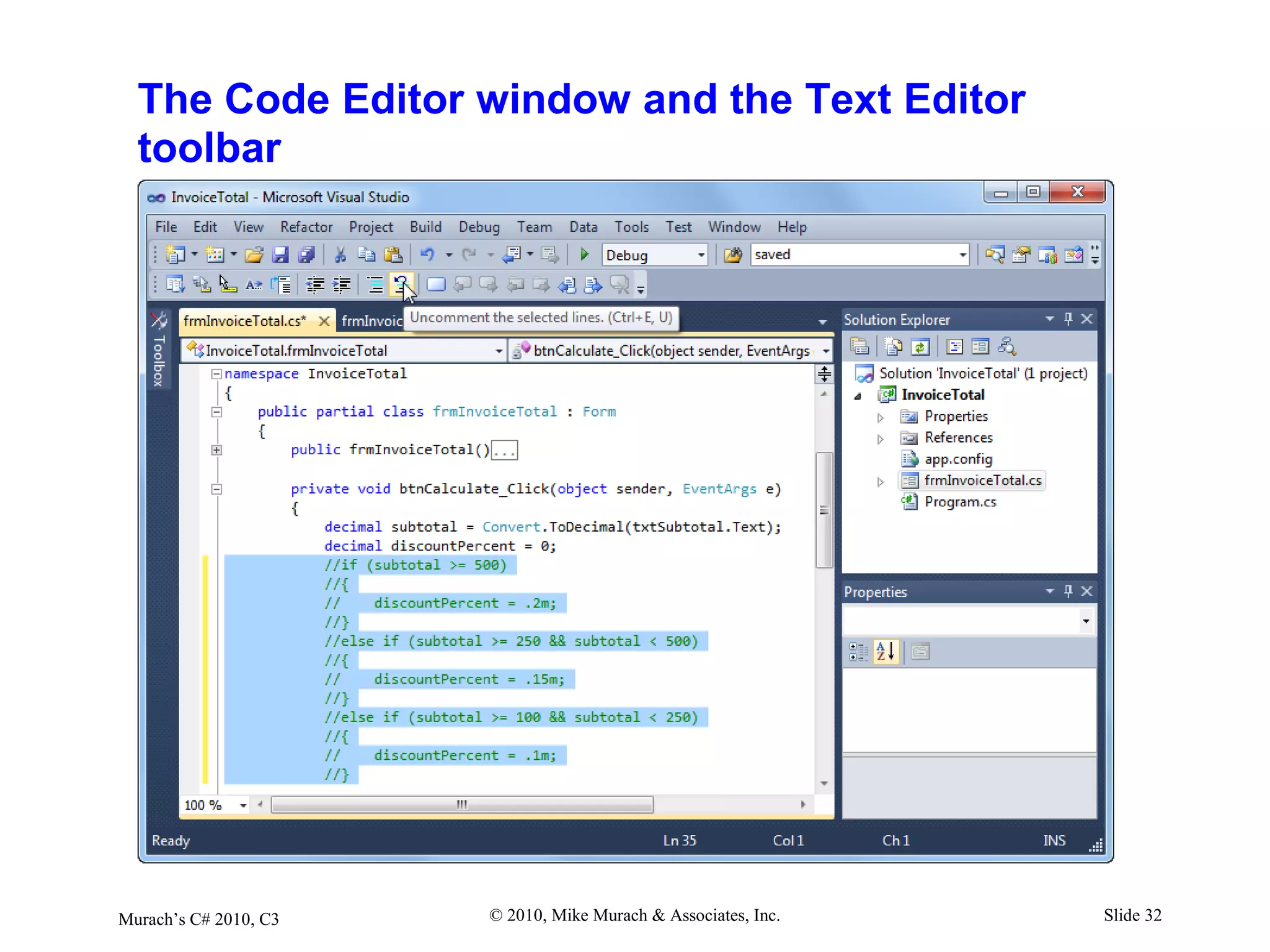Viewport: 1270px width, 952px height.
Task: Open the Tools menu
Action: click(x=632, y=227)
